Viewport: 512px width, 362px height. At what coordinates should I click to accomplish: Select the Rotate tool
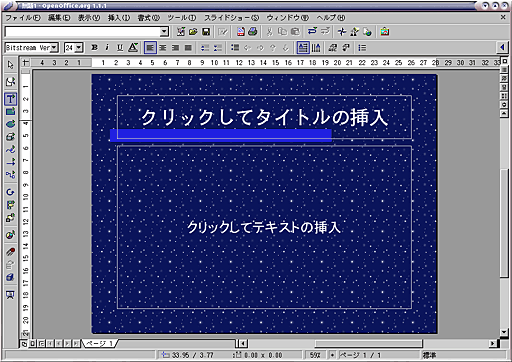tap(10, 192)
